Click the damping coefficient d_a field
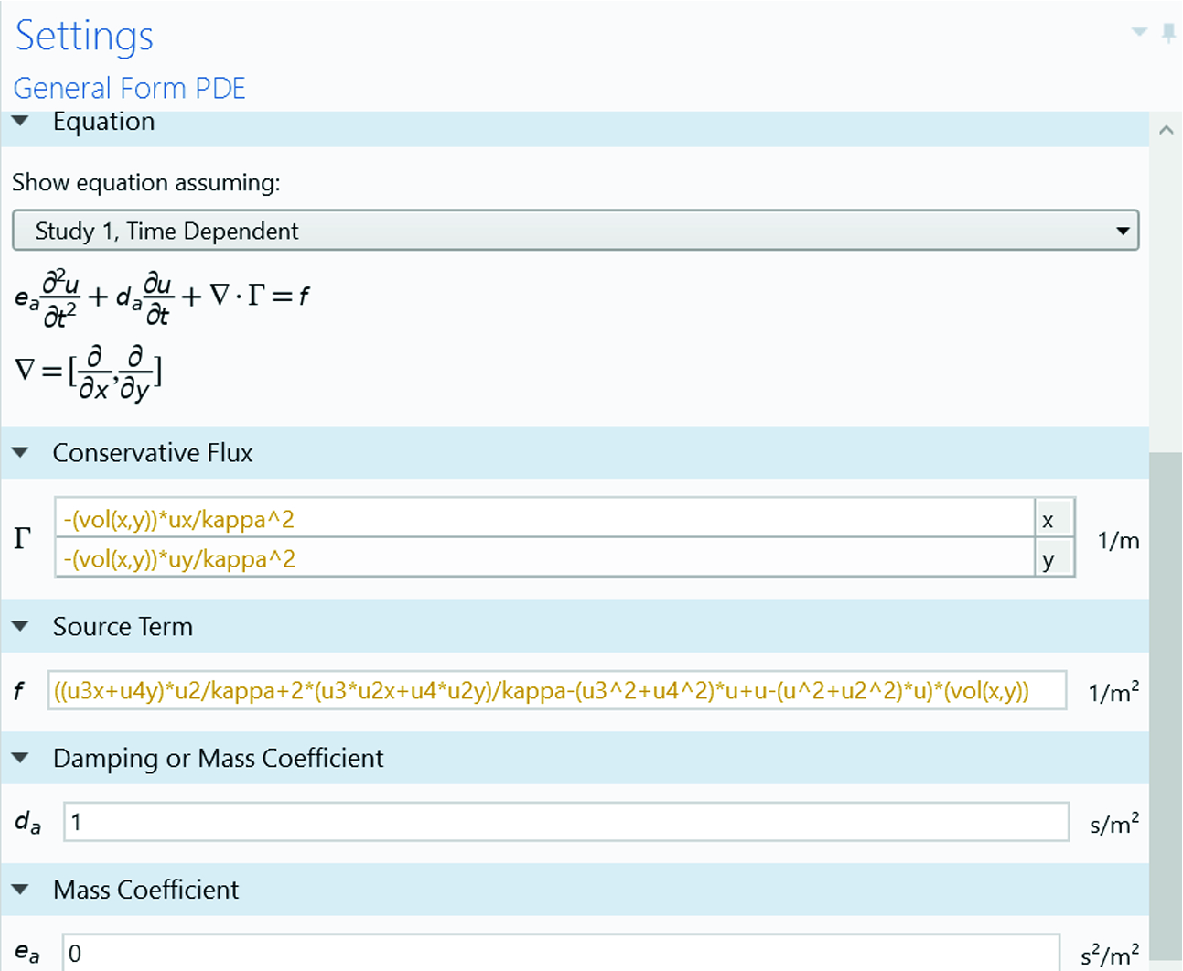 pos(566,824)
